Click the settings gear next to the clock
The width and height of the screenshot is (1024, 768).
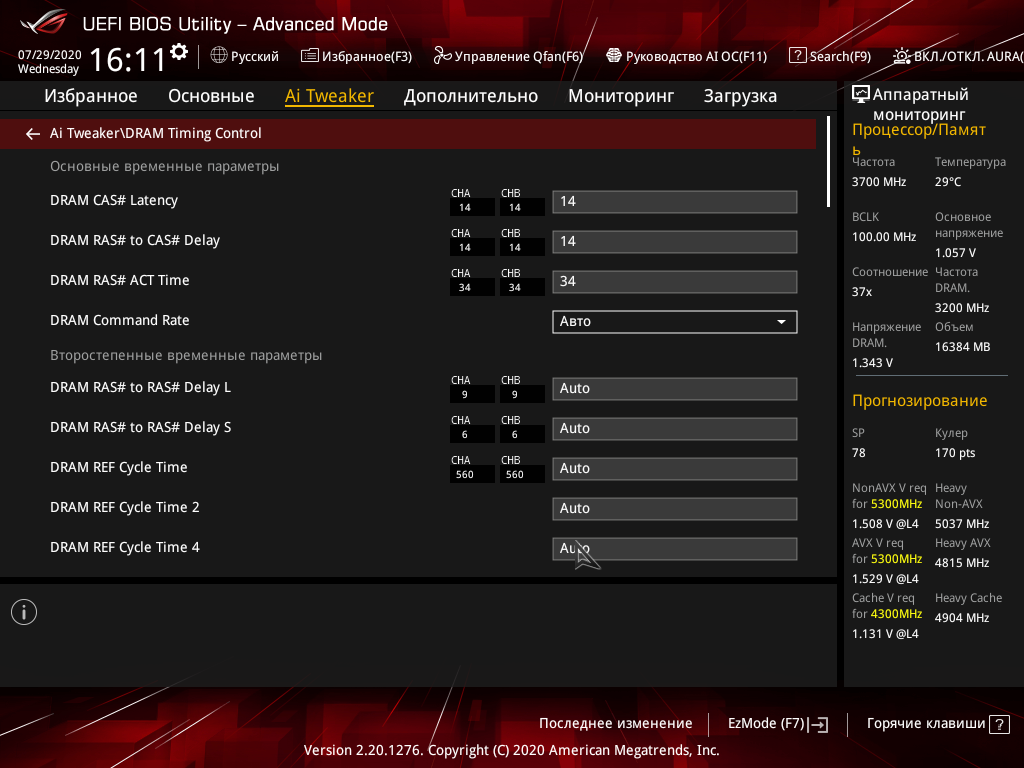[x=179, y=52]
